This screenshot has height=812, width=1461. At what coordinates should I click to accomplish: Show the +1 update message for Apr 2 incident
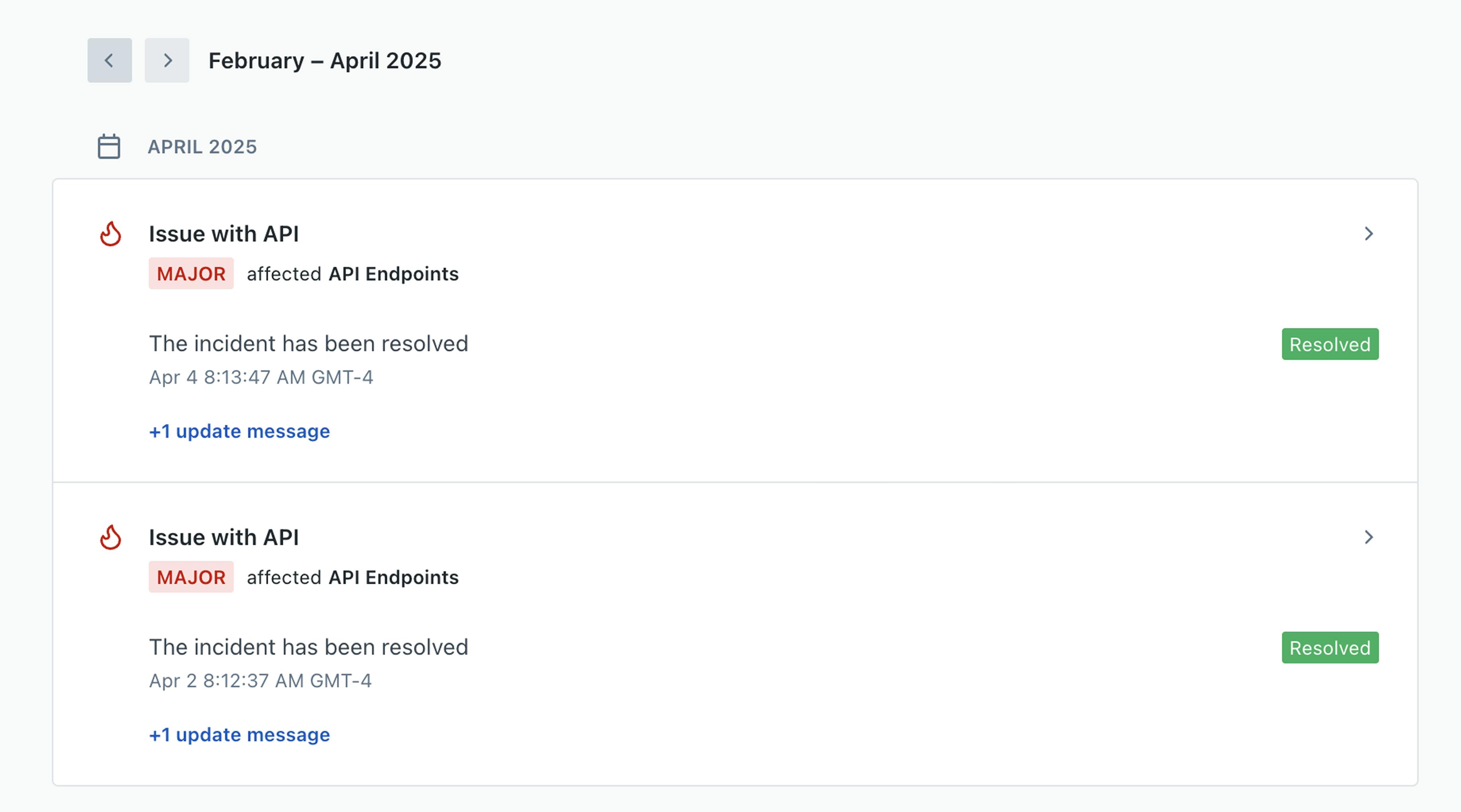(x=240, y=734)
